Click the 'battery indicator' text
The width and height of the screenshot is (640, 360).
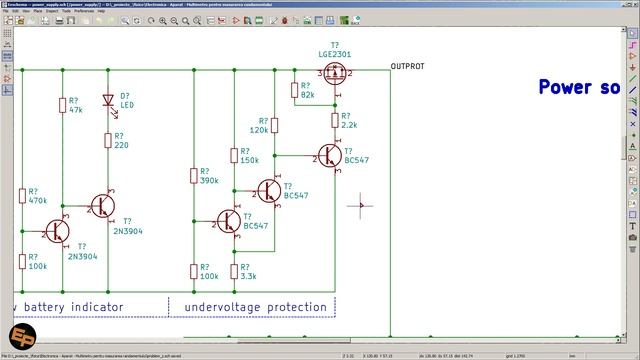[x=73, y=307]
